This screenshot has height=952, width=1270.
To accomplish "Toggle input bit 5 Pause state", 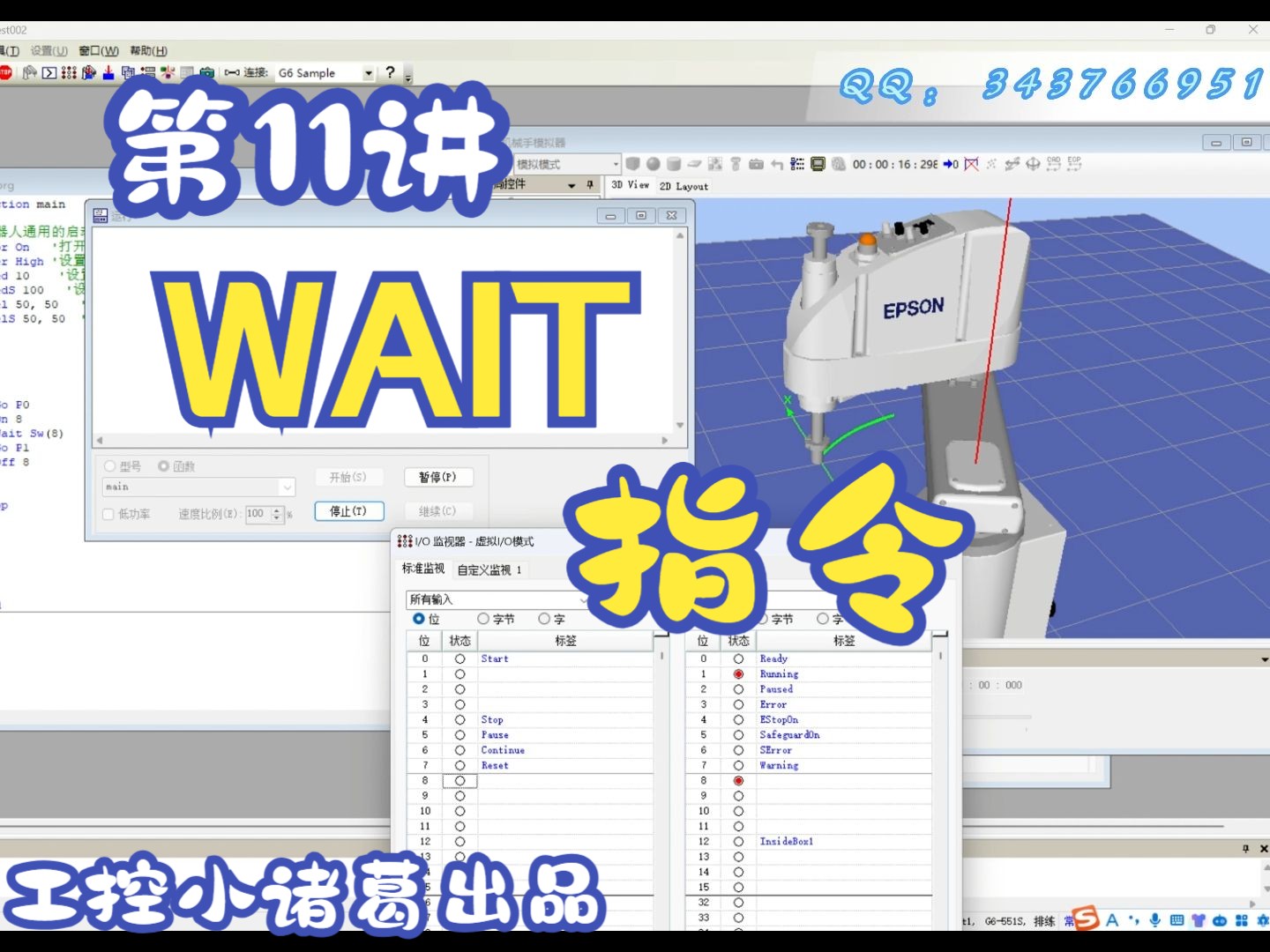I will click(459, 735).
